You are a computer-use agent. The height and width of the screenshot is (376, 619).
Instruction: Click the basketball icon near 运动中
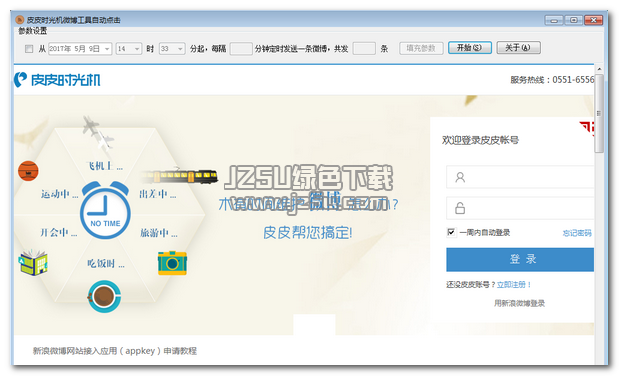click(x=28, y=171)
